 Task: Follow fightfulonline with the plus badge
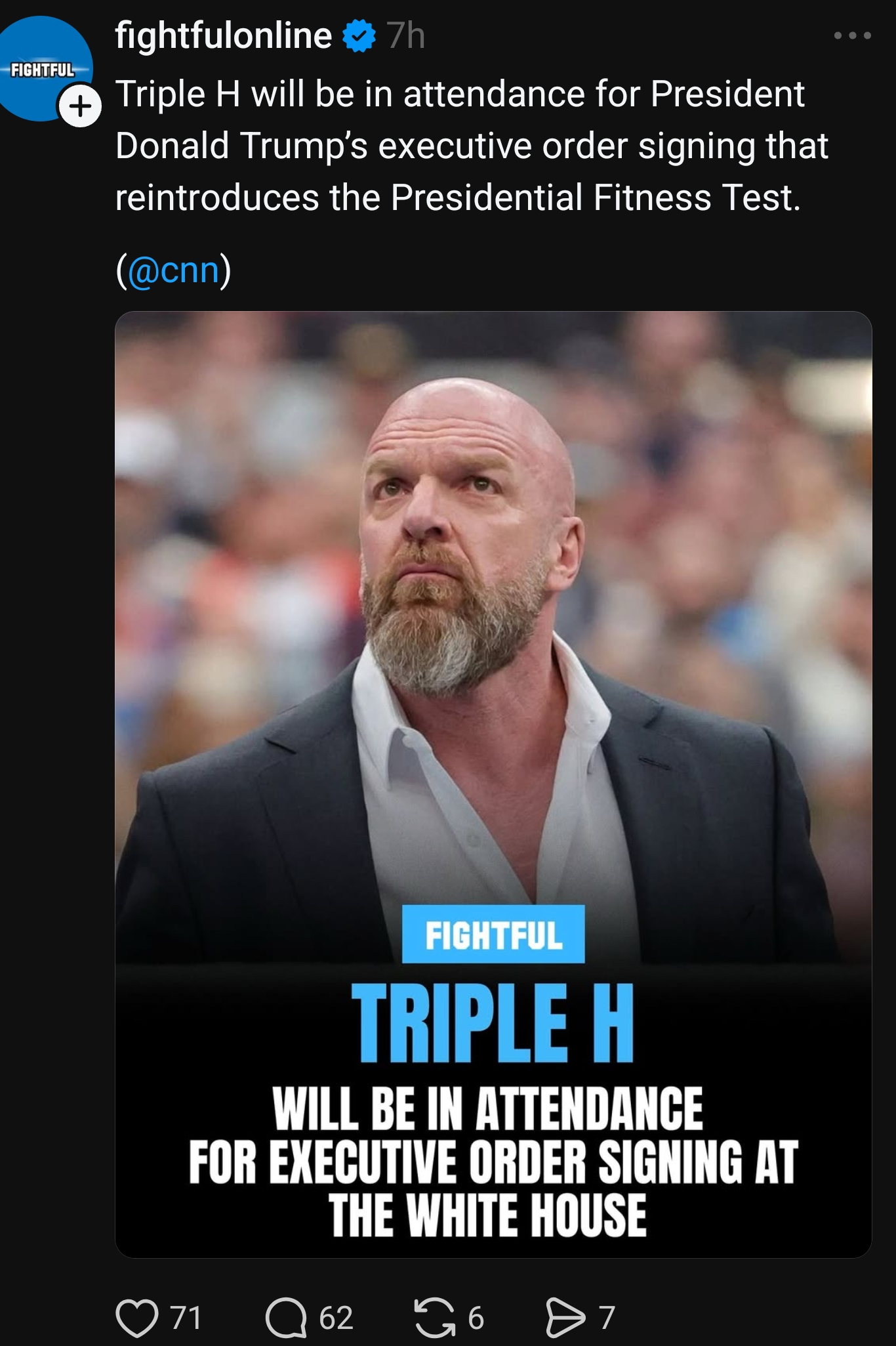(x=80, y=106)
